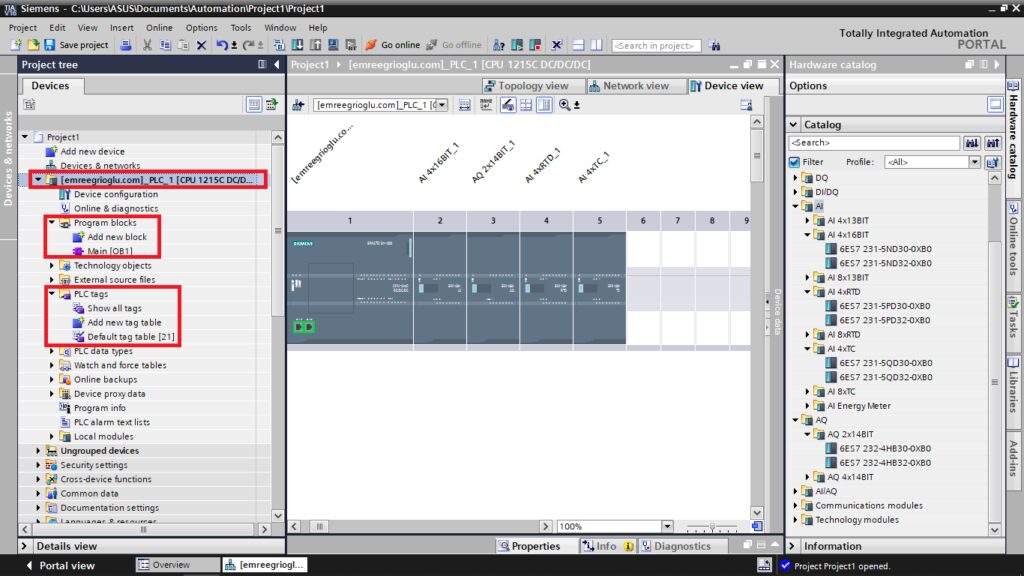This screenshot has width=1024, height=576.
Task: Click the Open project folder icon
Action: coord(33,45)
